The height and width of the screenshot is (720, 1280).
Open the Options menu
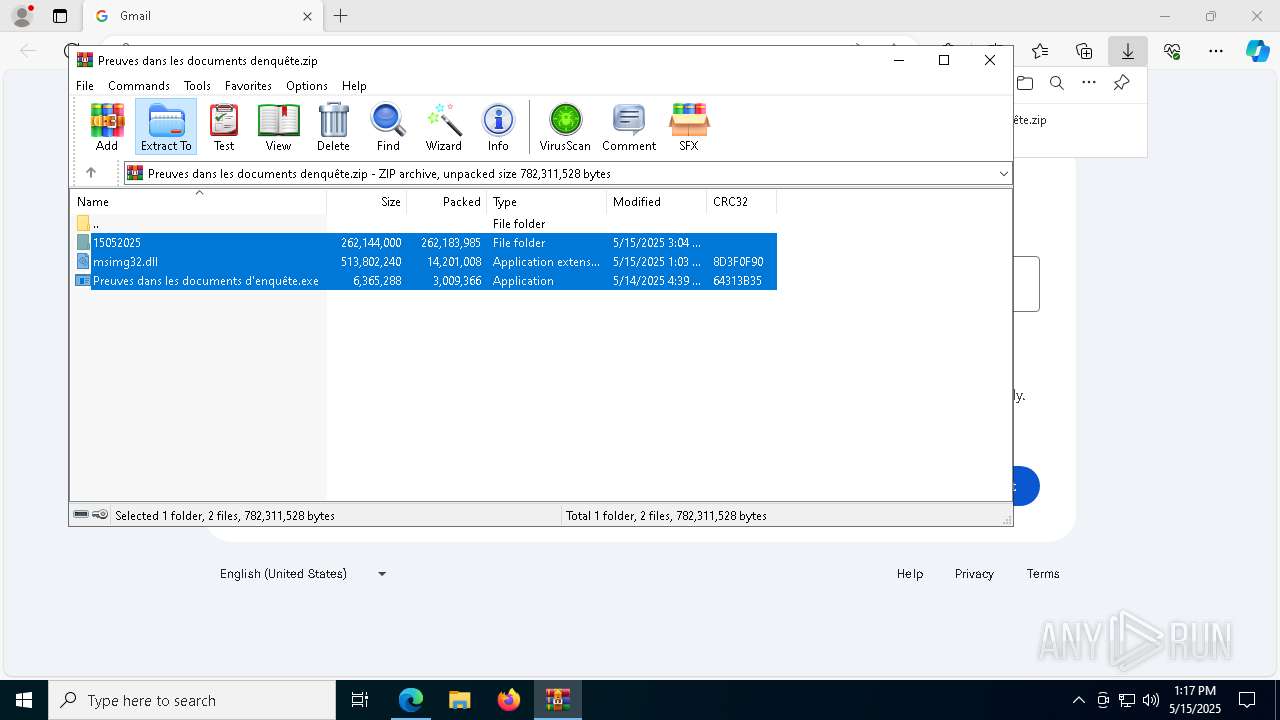point(307,86)
